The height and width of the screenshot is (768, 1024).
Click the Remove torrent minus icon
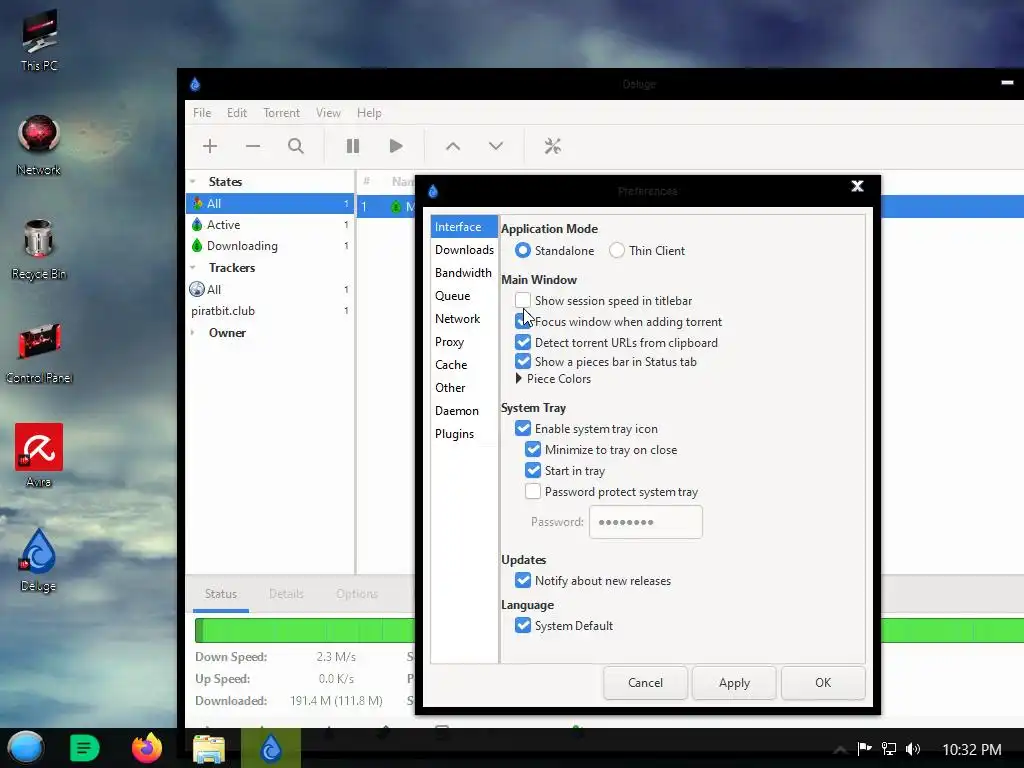[x=253, y=146]
